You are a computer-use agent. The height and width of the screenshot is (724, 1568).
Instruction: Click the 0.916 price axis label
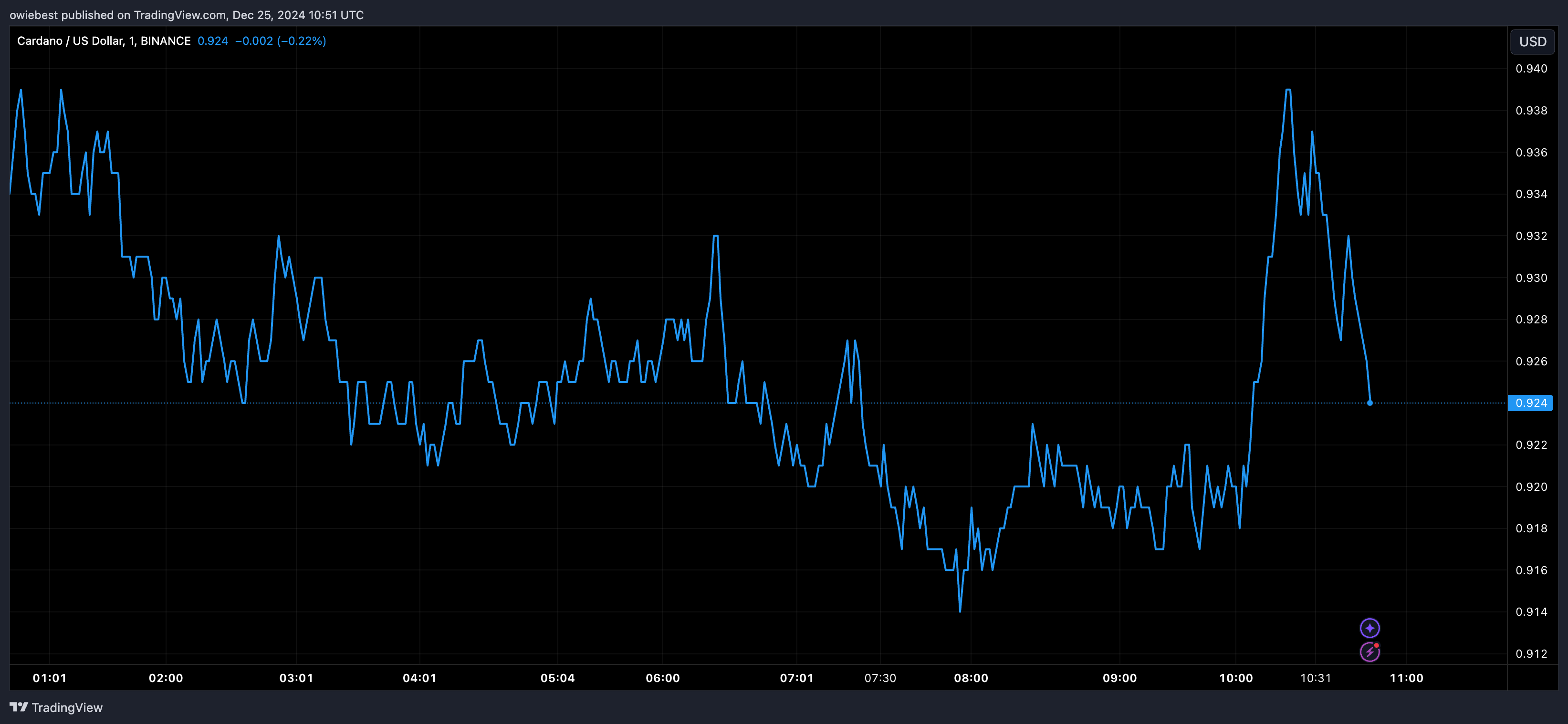pyautogui.click(x=1531, y=570)
